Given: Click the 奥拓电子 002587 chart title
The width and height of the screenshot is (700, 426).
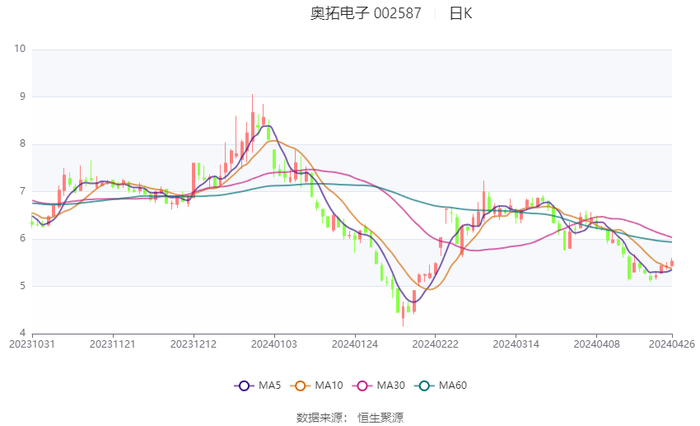Looking at the screenshot, I should pos(366,14).
